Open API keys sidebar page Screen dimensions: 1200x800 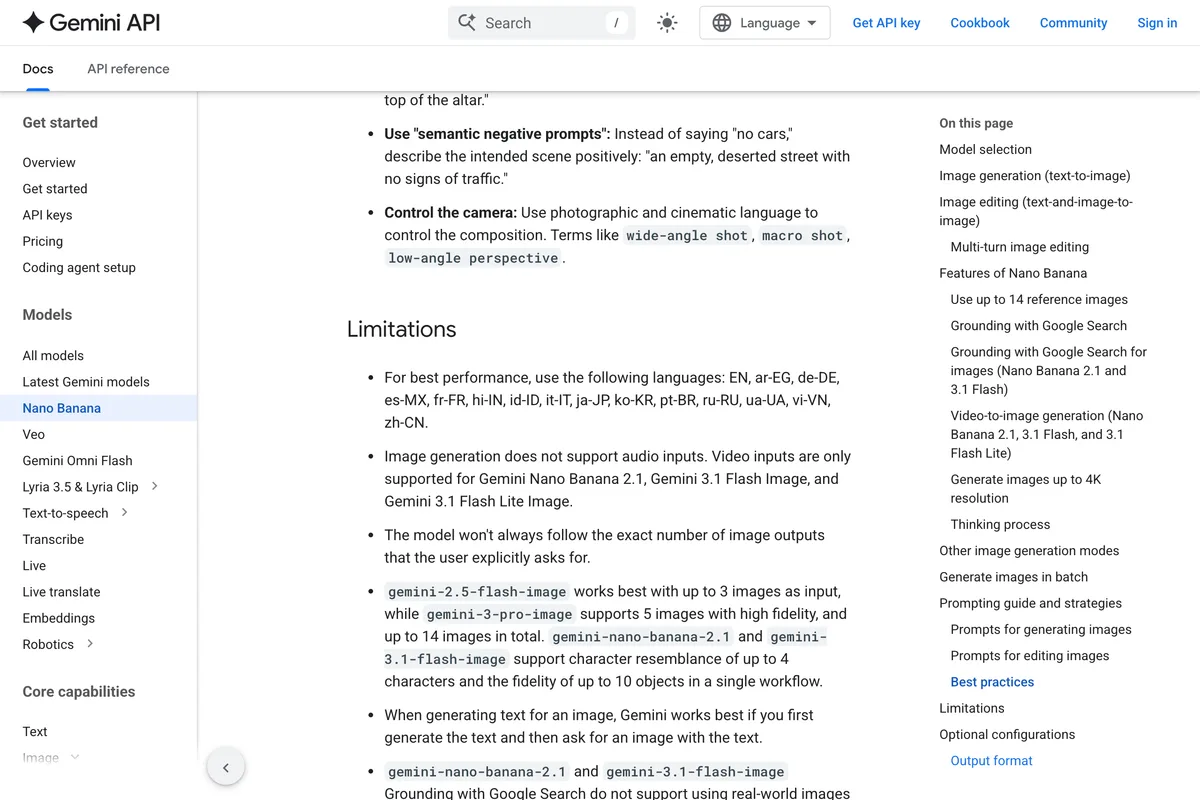pos(47,215)
